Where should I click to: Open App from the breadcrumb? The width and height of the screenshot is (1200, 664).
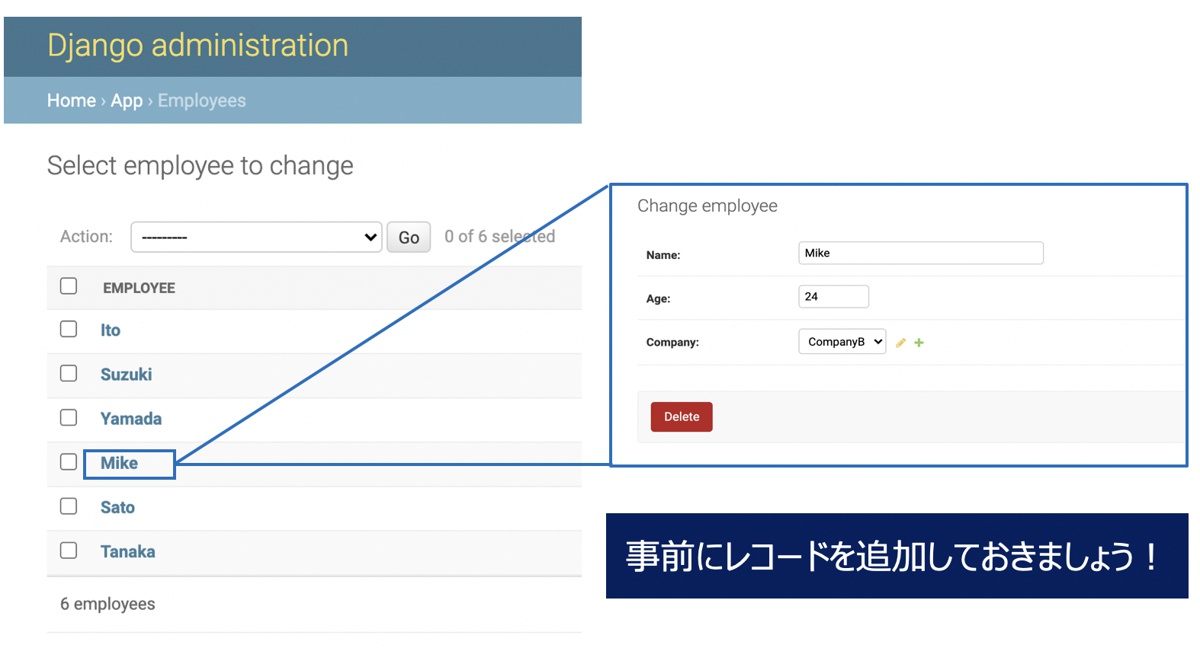126,100
